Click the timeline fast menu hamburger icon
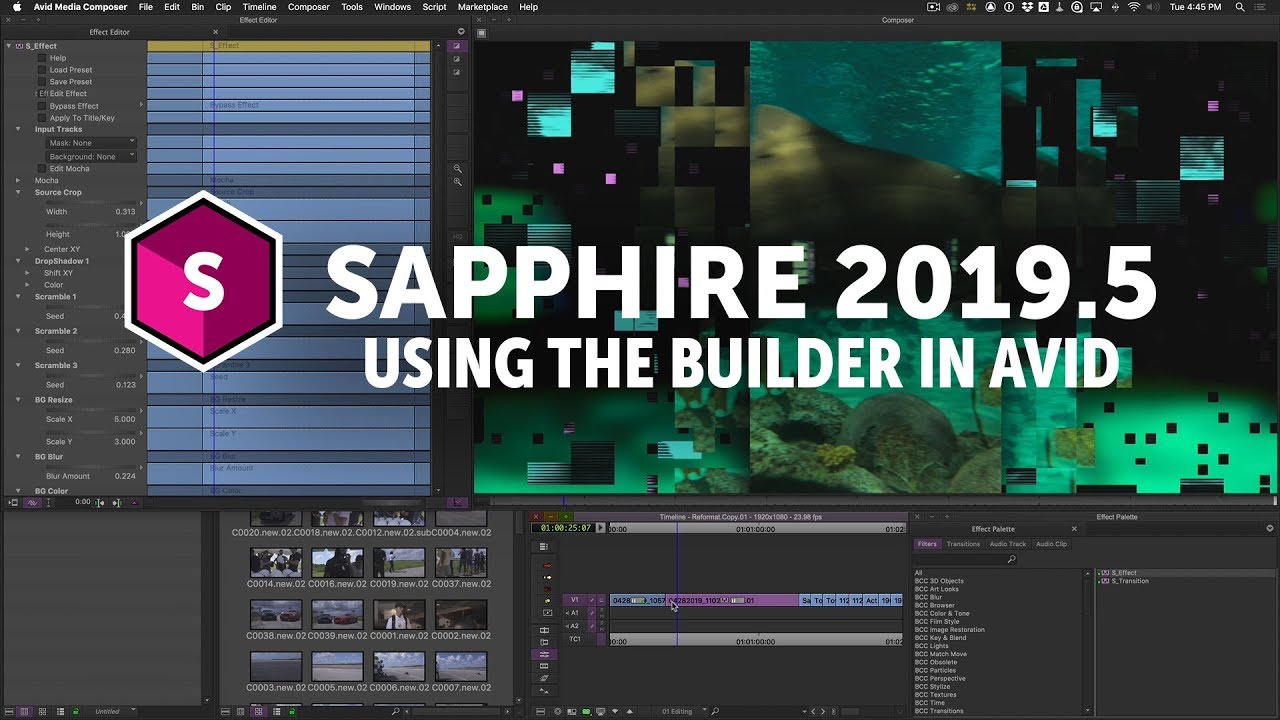 click(x=544, y=547)
